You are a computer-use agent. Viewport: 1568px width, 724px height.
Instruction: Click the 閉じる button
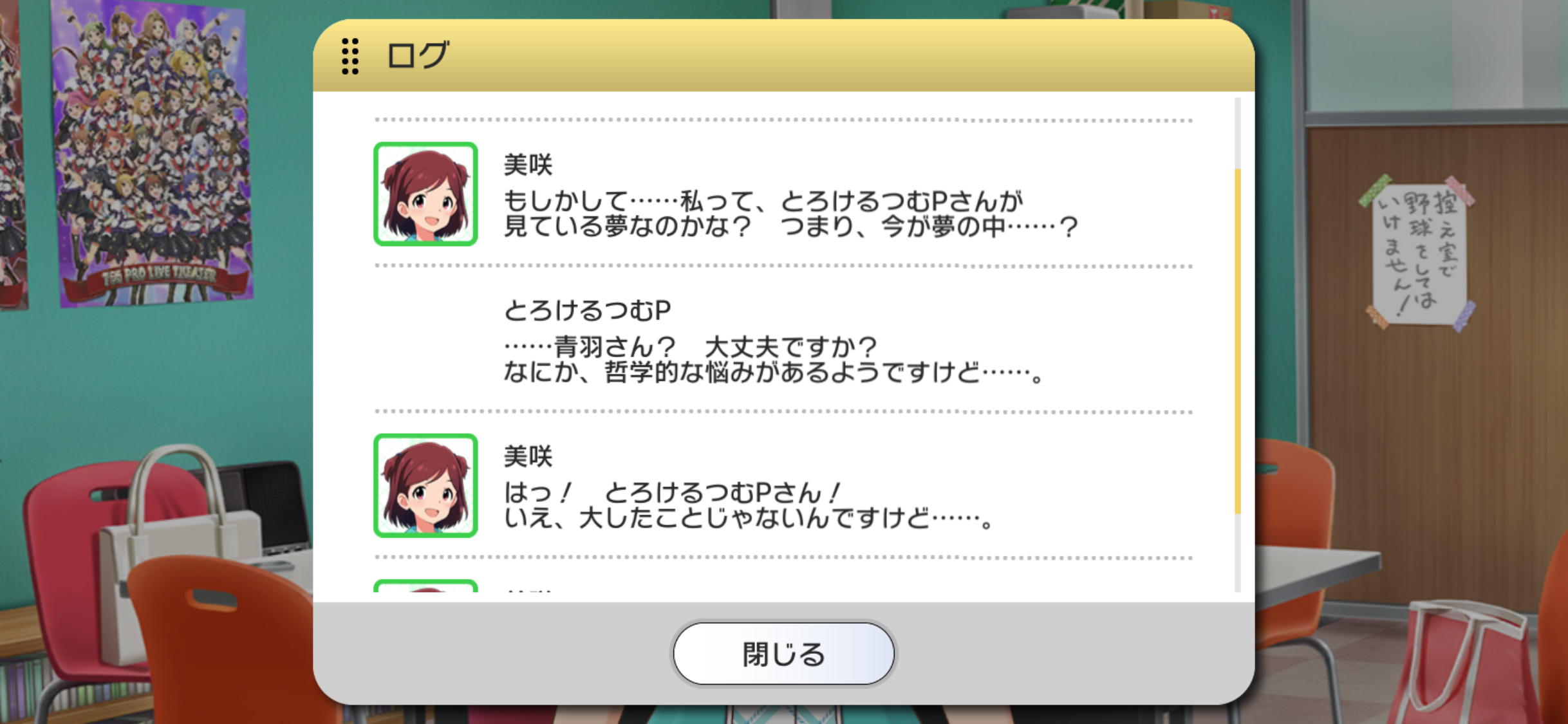tap(783, 654)
